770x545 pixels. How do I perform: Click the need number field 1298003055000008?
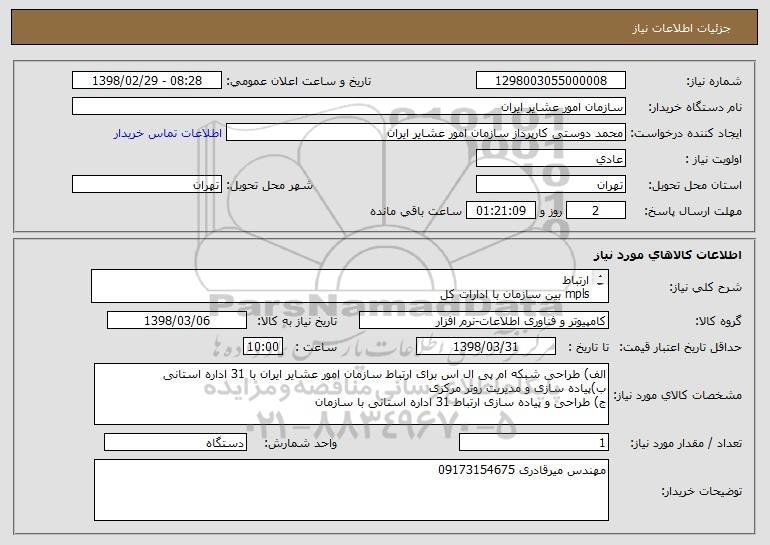tap(550, 80)
